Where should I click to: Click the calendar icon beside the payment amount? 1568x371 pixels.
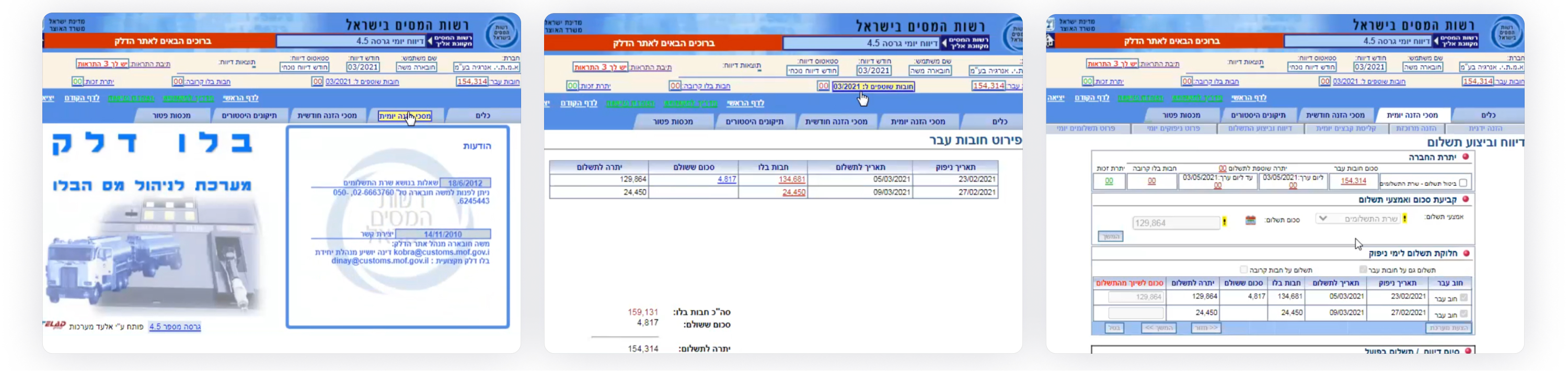coord(1250,220)
